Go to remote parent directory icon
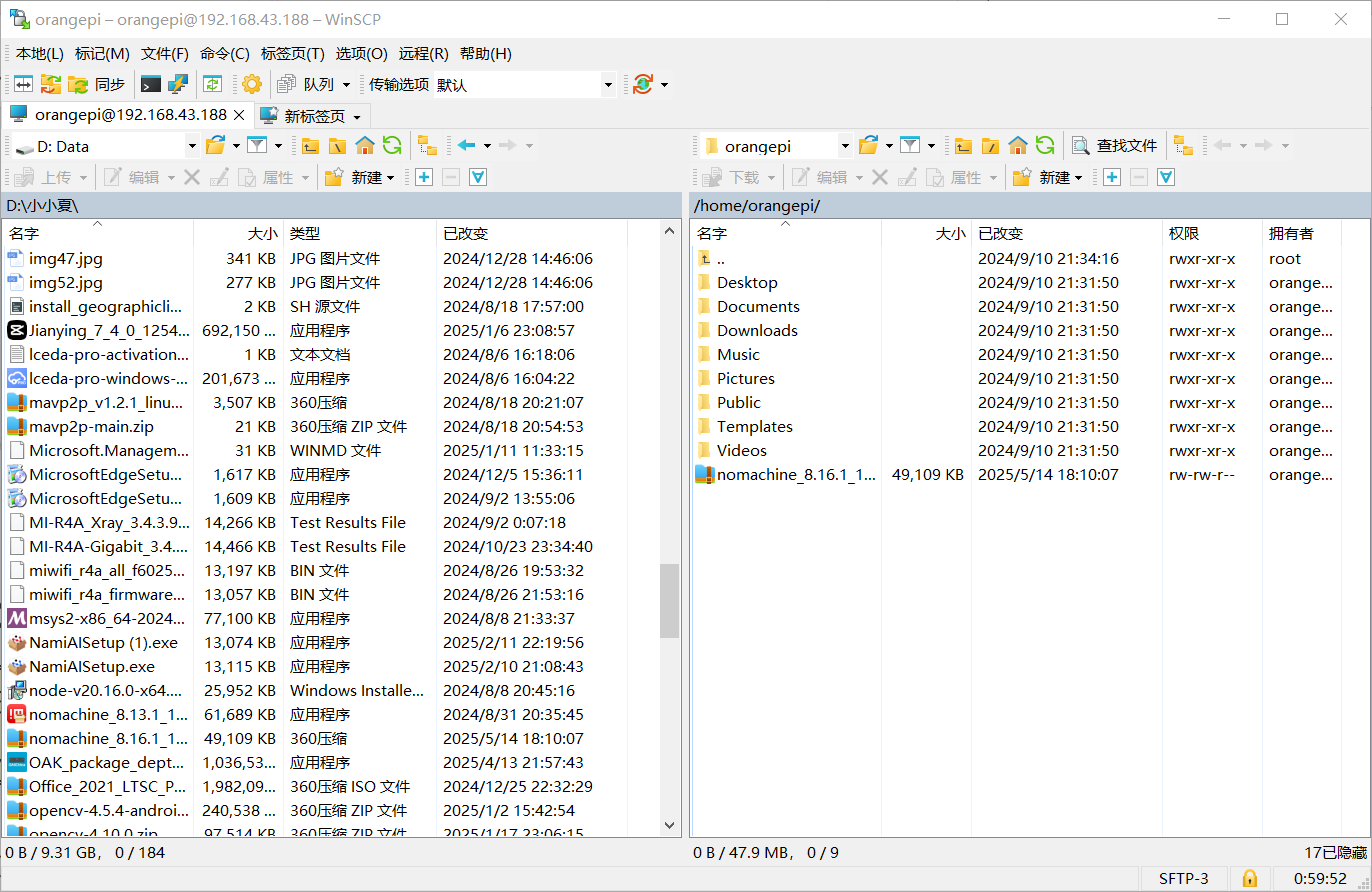 (x=963, y=146)
